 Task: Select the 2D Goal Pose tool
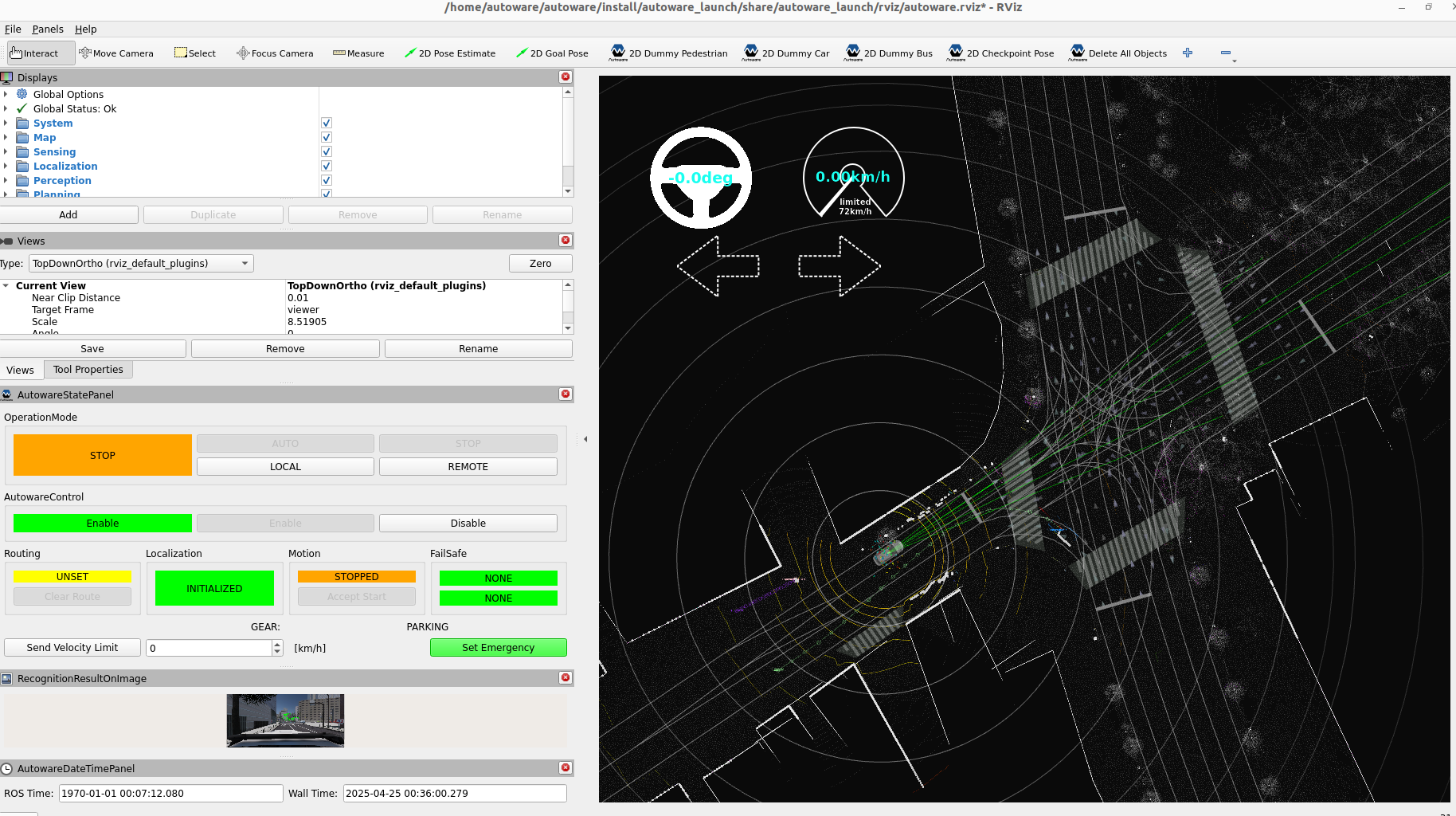click(552, 53)
